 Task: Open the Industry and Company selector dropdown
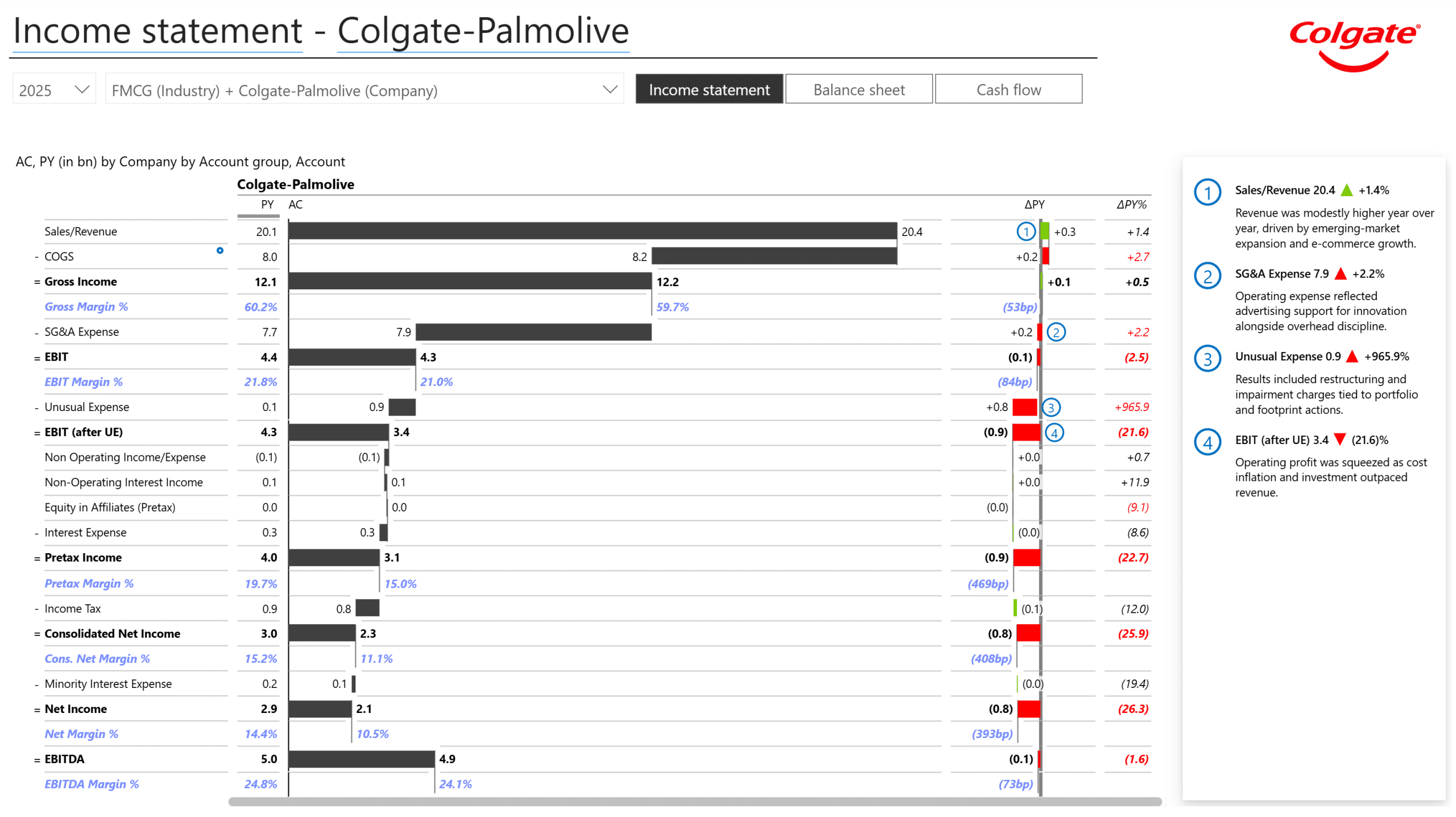pos(364,89)
